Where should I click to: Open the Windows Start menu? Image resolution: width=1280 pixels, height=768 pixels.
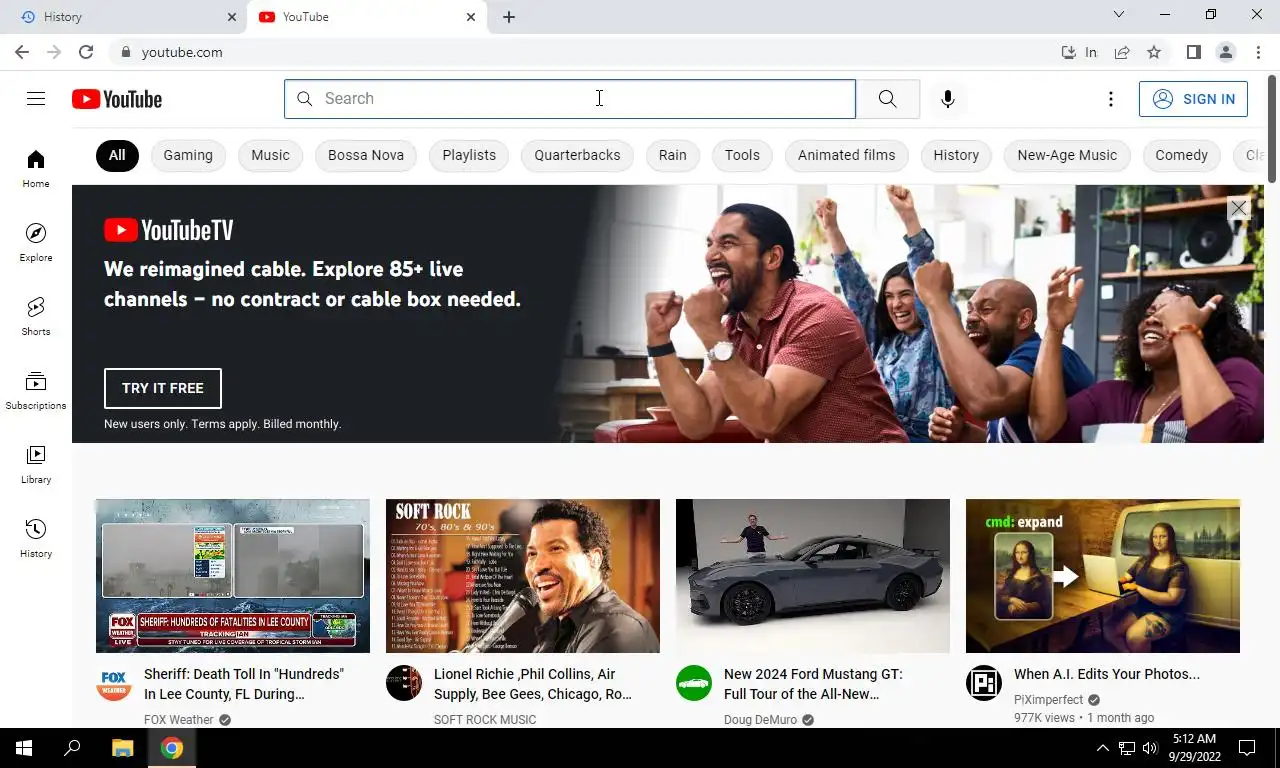[24, 747]
